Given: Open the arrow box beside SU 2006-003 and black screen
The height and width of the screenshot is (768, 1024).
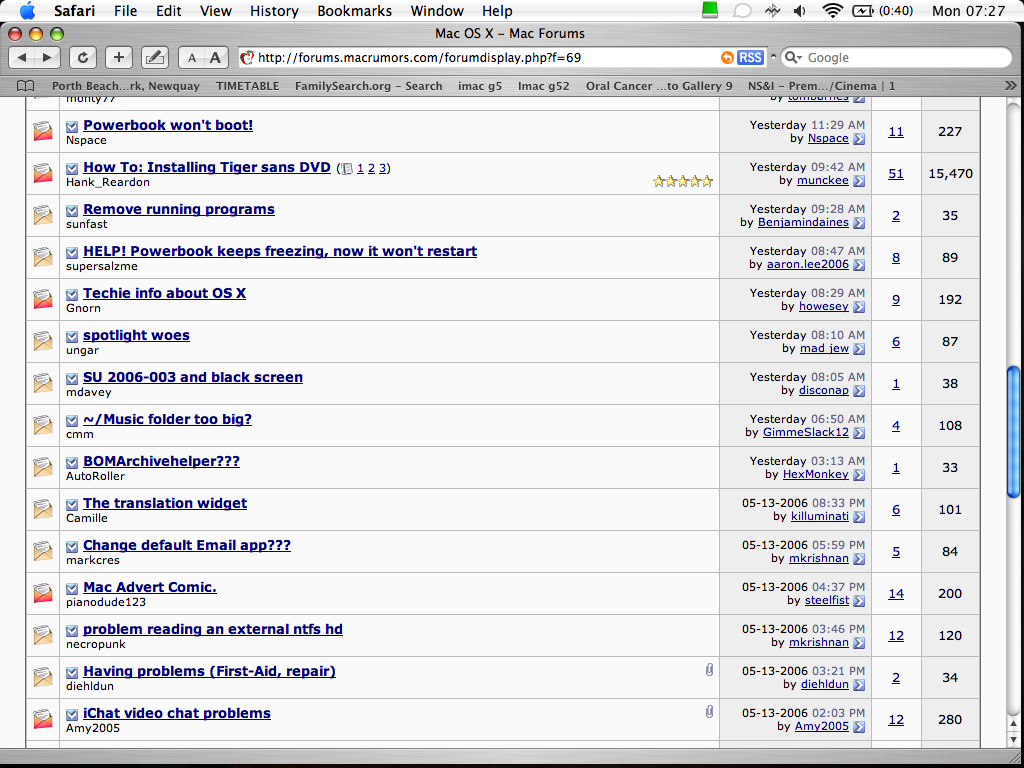Looking at the screenshot, I should [x=72, y=379].
